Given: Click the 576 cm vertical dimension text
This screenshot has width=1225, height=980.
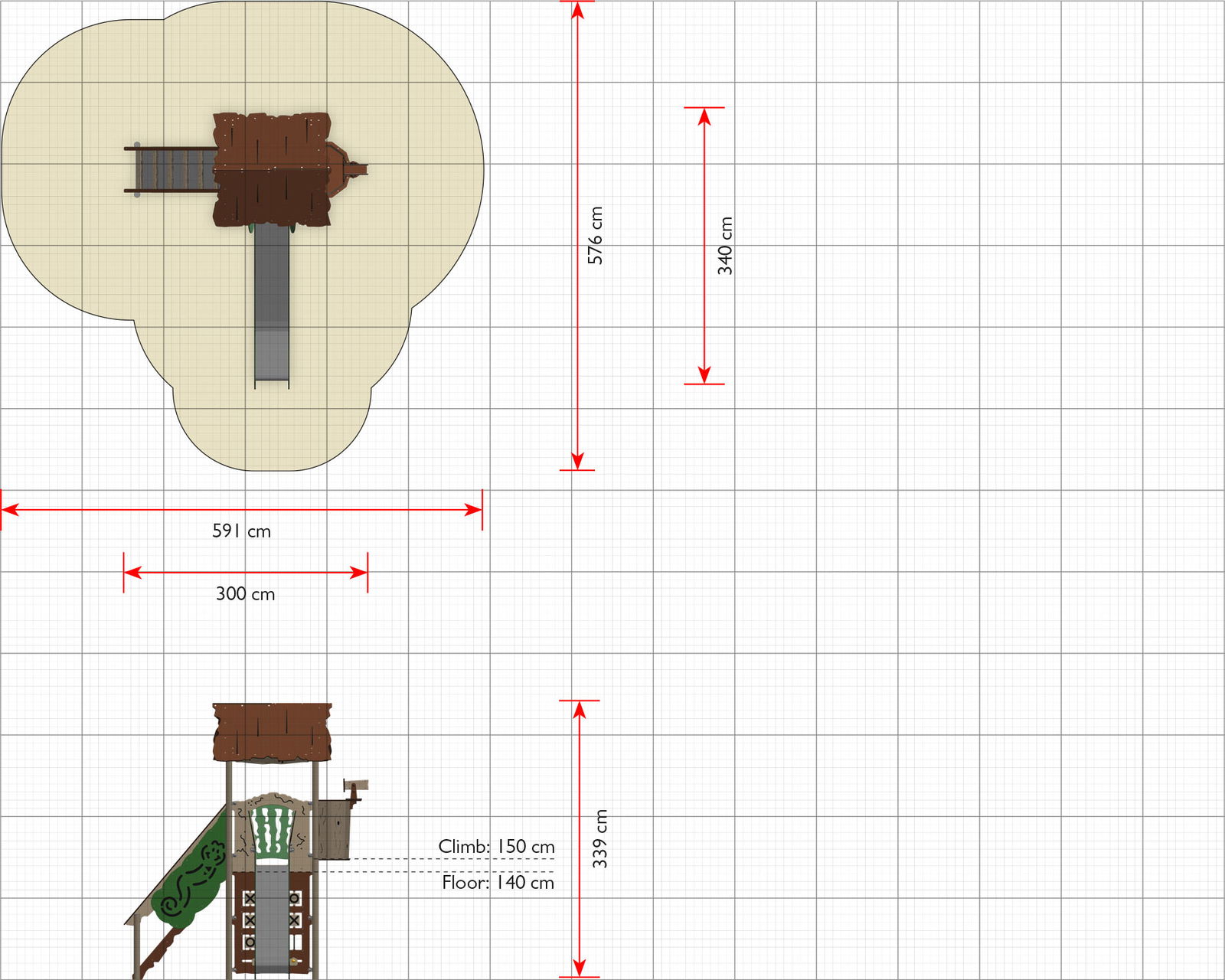Looking at the screenshot, I should [595, 235].
